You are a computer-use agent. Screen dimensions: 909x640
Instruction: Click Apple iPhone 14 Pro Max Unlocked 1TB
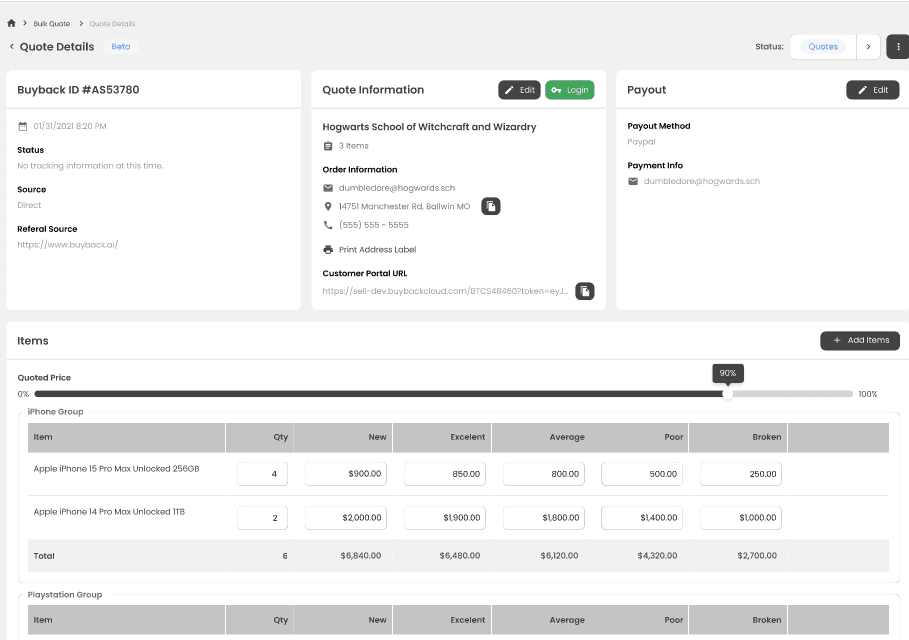[x=109, y=512]
